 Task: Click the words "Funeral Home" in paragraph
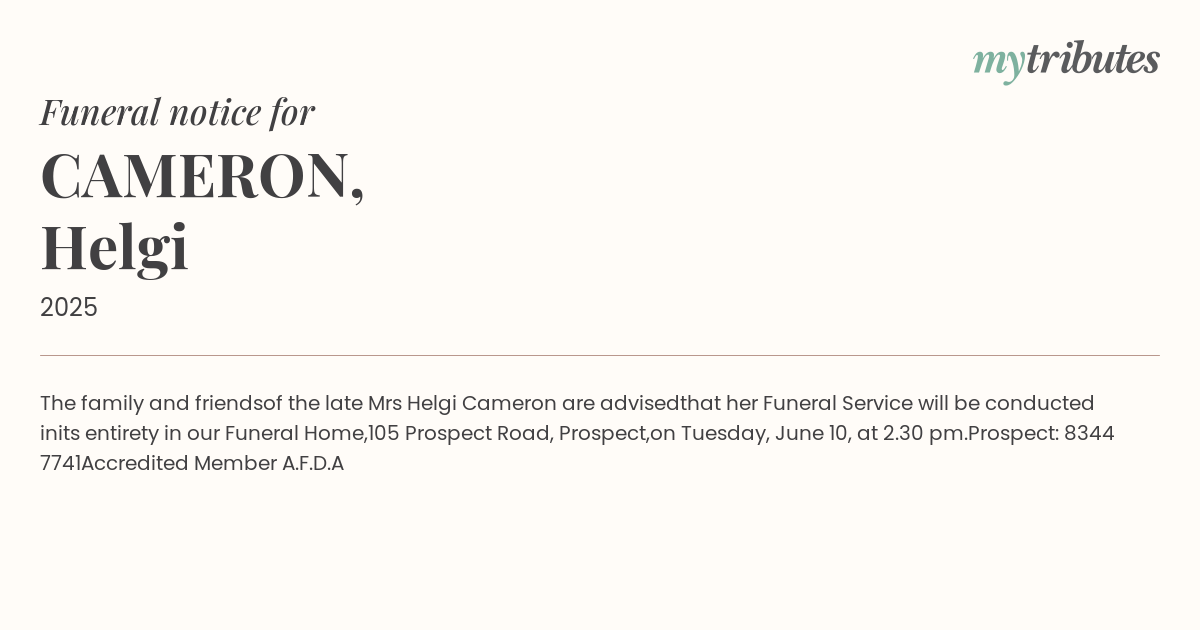[295, 433]
